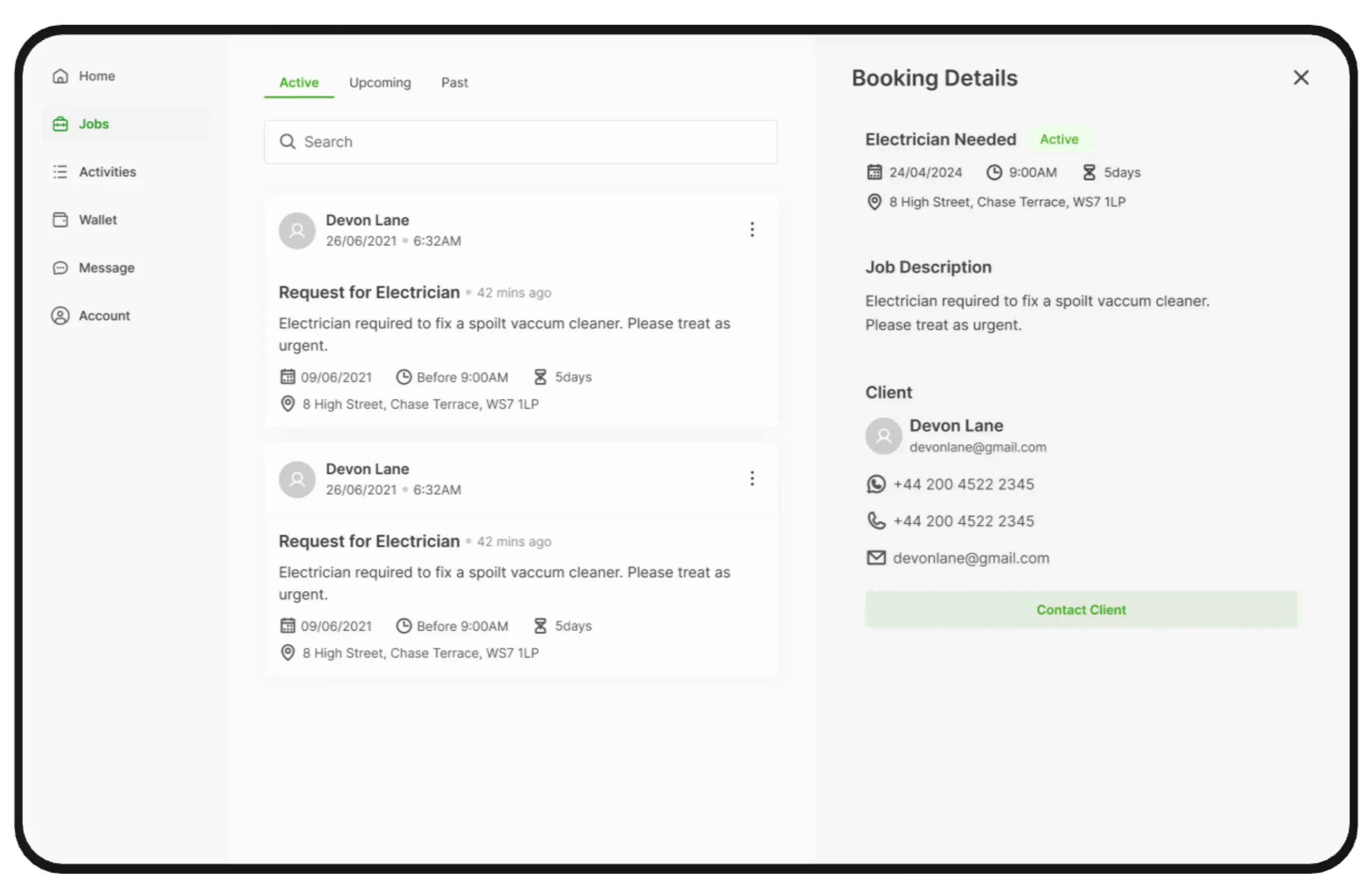The image size is (1368, 896).
Task: Click the first Request for Electrician title
Action: 369,293
